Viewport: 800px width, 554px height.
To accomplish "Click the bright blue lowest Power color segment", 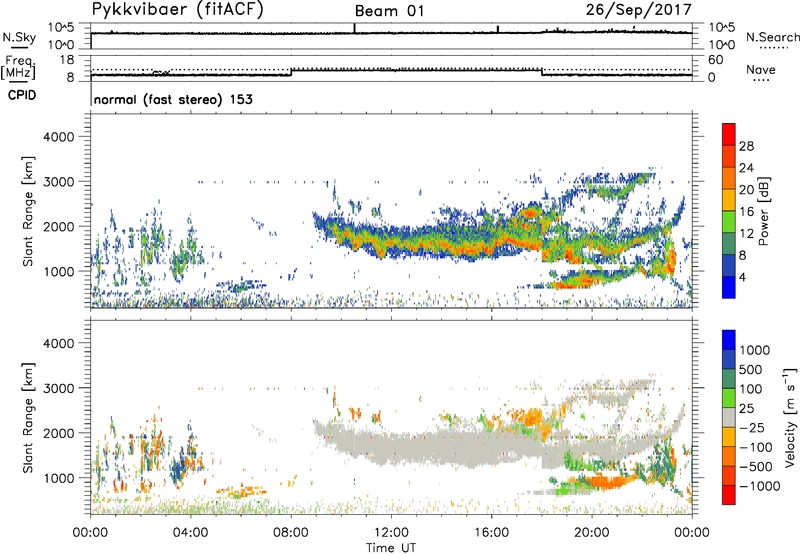I will 729,287.
